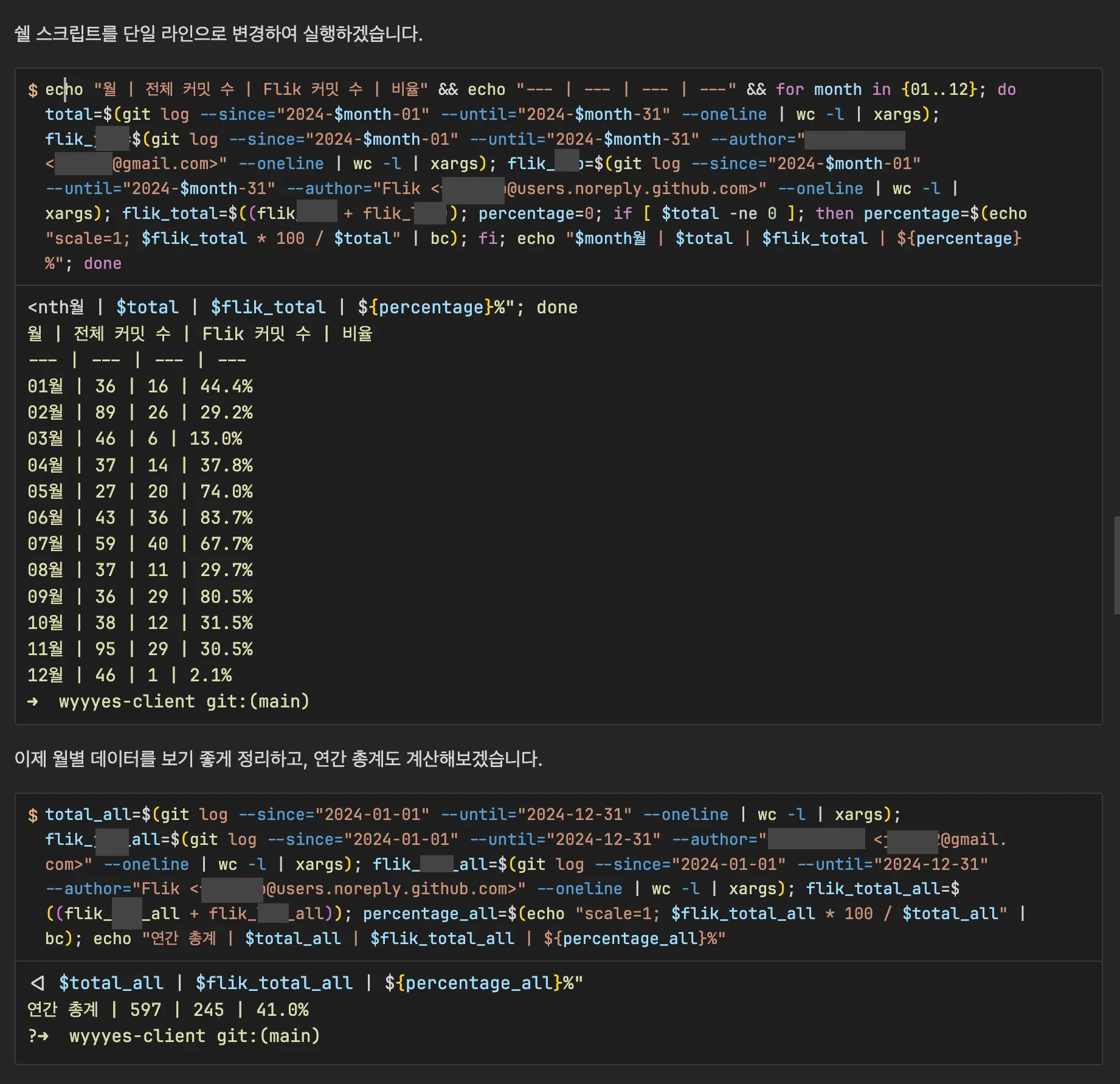
Task: Click the @users.noreply.github.com text in first command
Action: coord(632,189)
